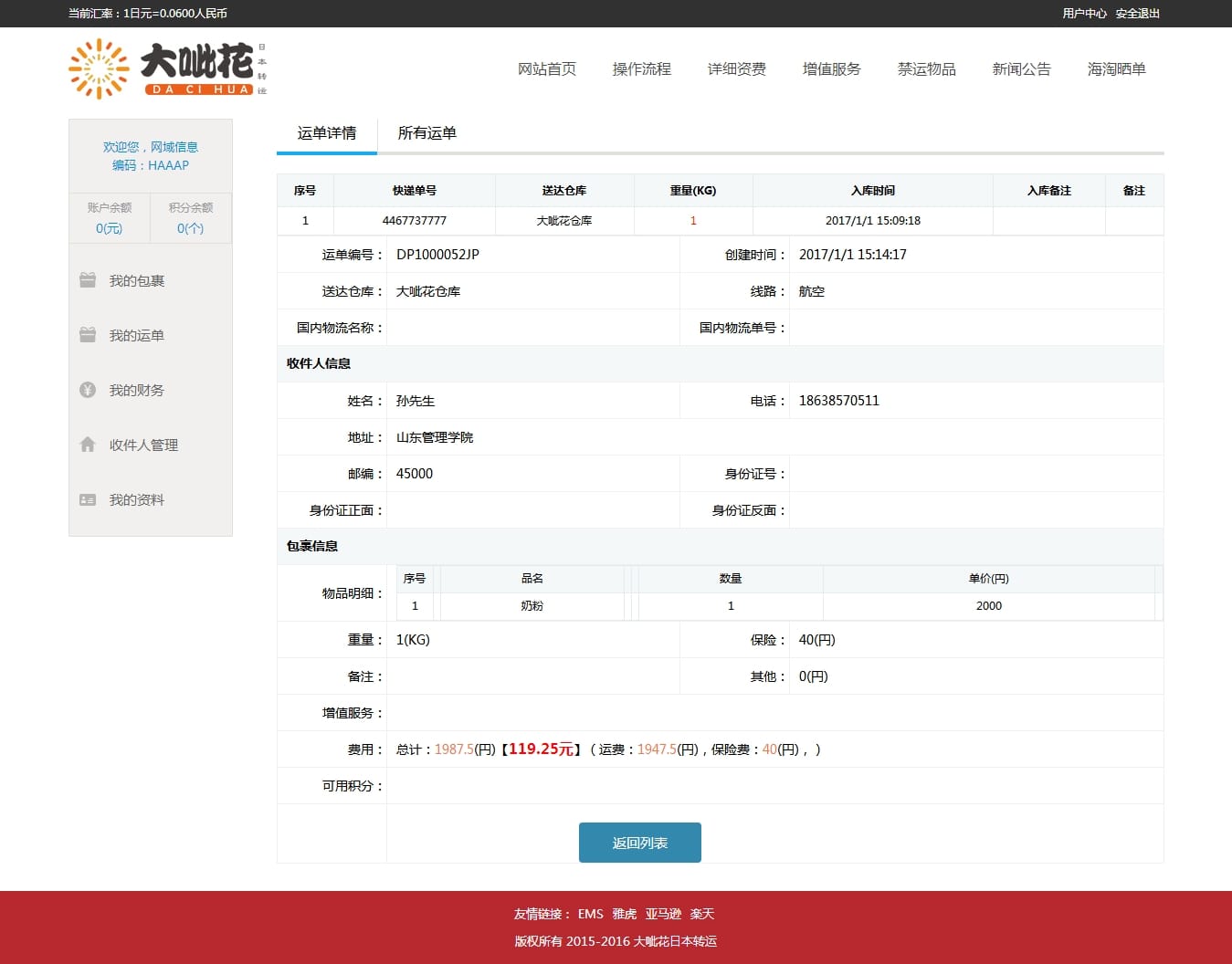Open 我的财务 in the sidebar
Viewport: 1232px width, 964px height.
(137, 391)
